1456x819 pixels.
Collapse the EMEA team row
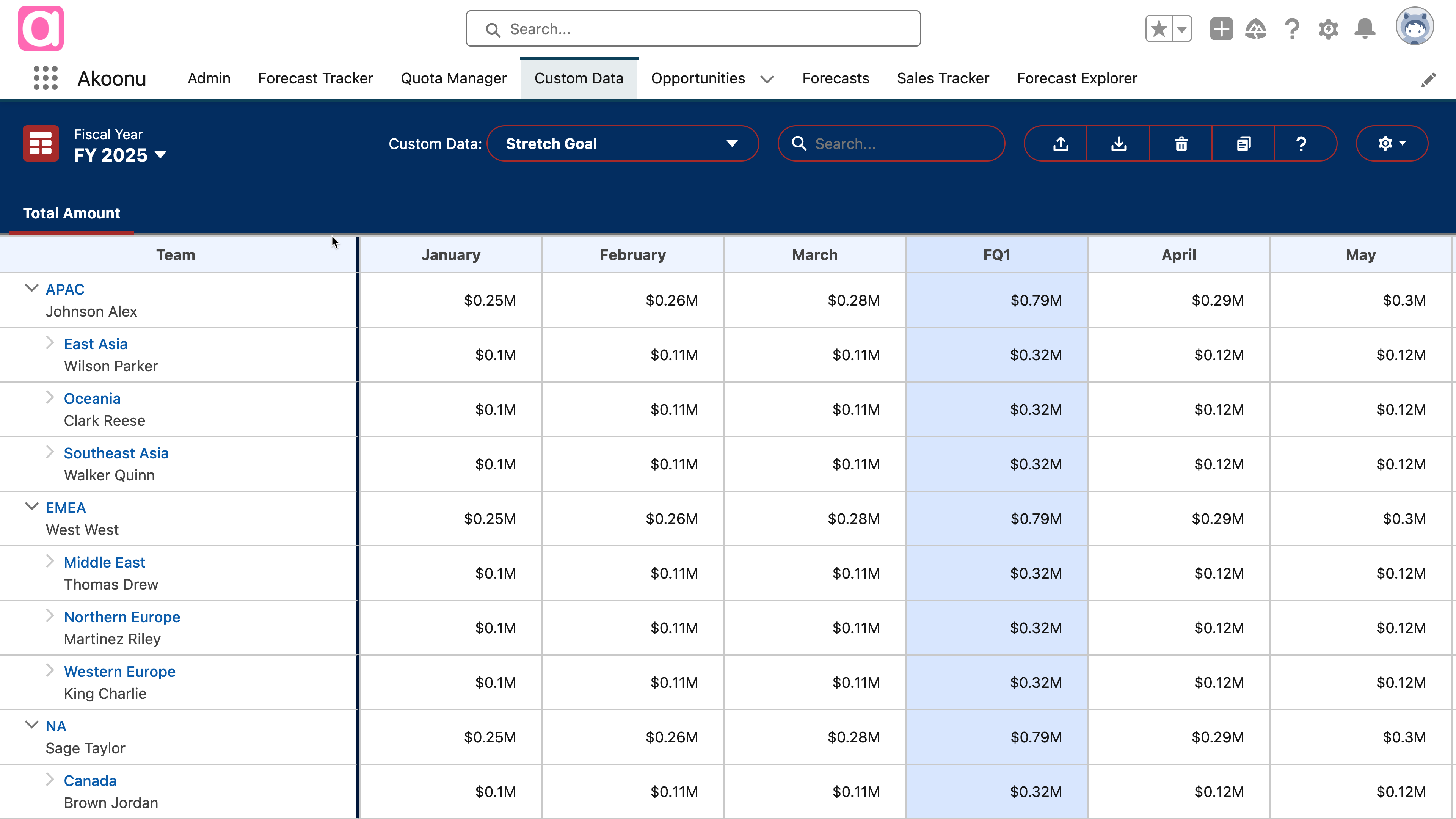click(31, 507)
